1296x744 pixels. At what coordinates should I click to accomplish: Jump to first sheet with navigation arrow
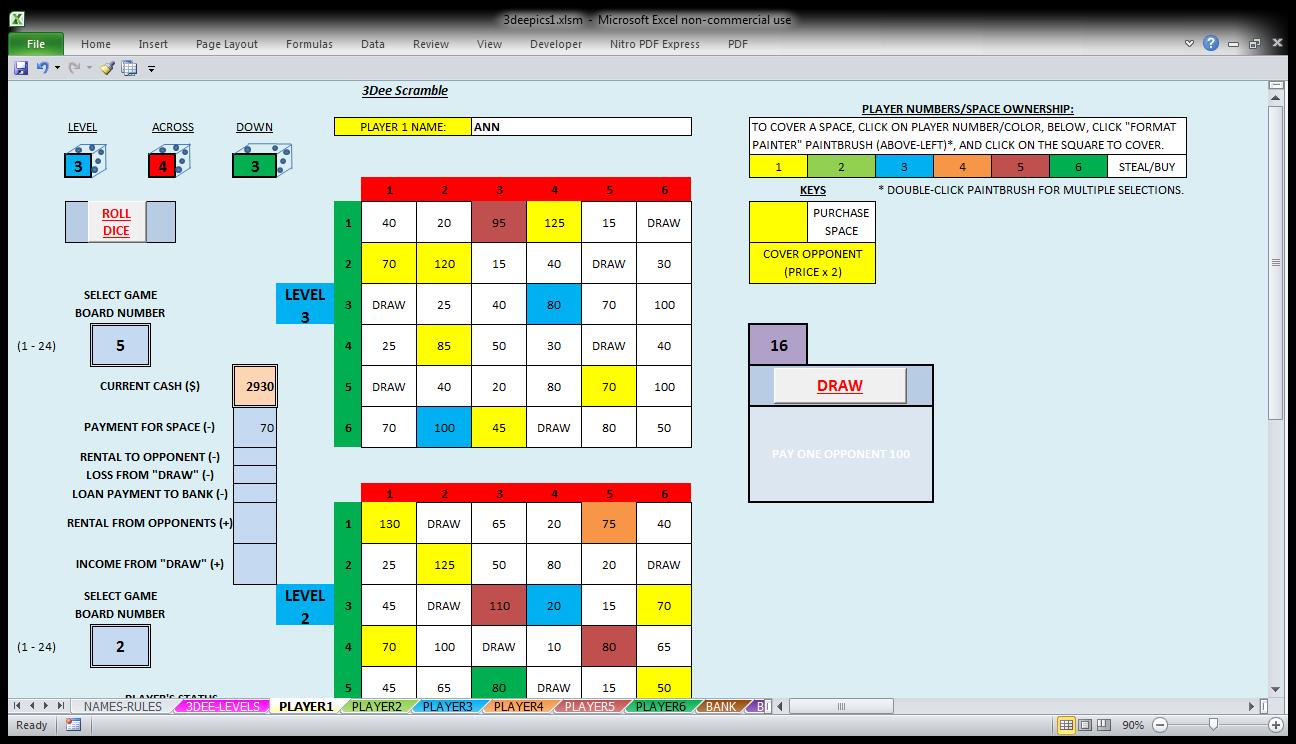18,706
